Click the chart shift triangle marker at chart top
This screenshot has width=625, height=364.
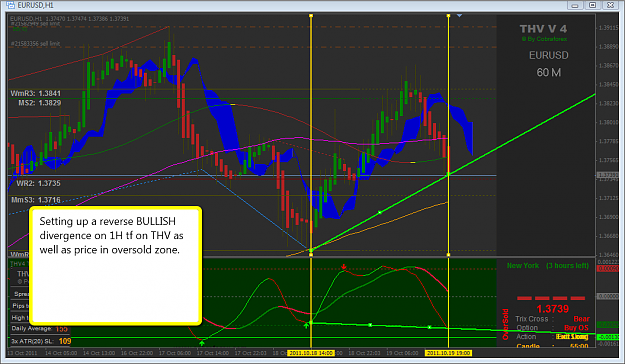pyautogui.click(x=459, y=16)
